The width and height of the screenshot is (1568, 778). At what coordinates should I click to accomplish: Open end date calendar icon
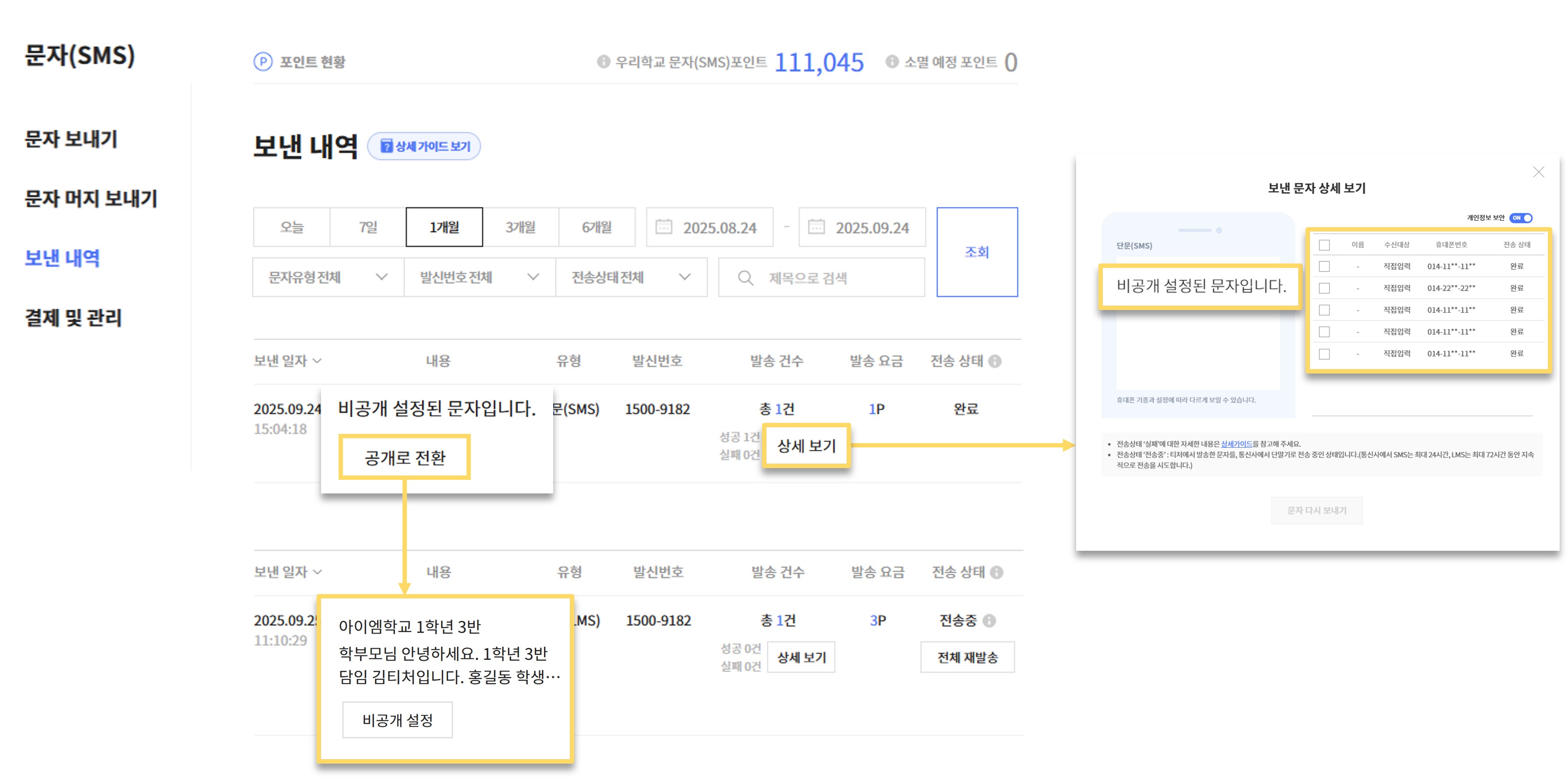816,227
